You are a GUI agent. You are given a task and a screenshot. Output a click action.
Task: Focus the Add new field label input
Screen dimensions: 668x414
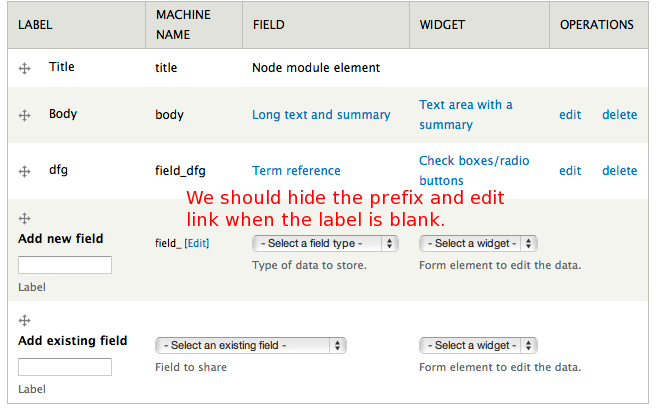click(x=65, y=265)
